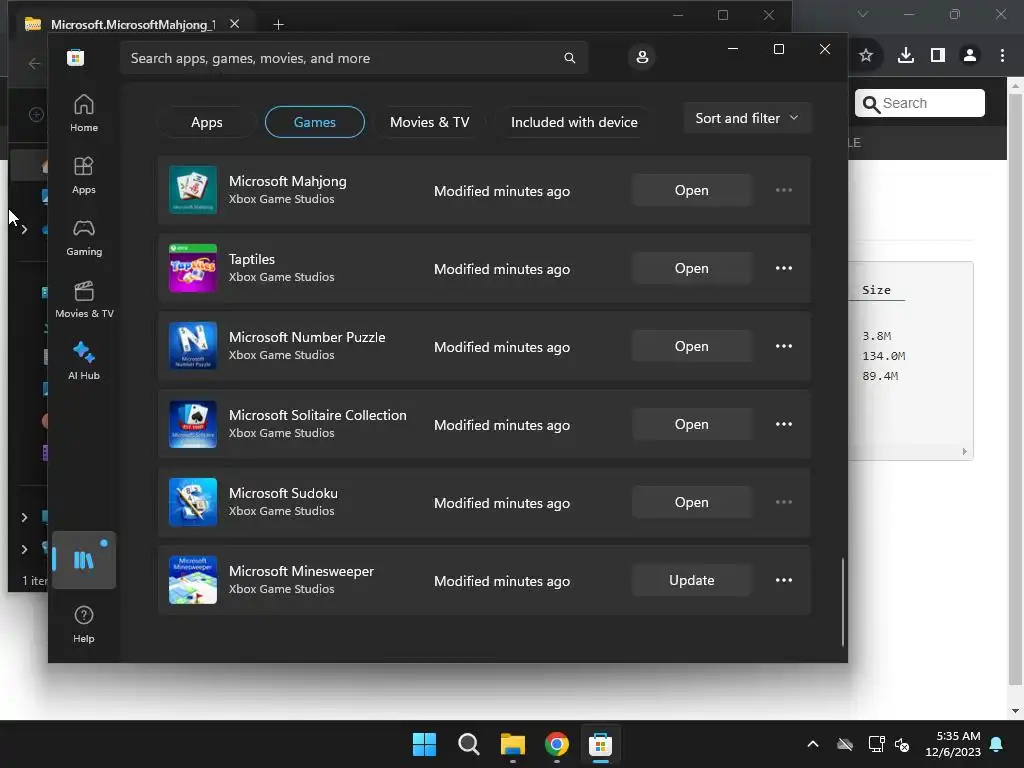Click the Microsoft Store logo icon
This screenshot has height=768, width=1024.
(x=75, y=57)
